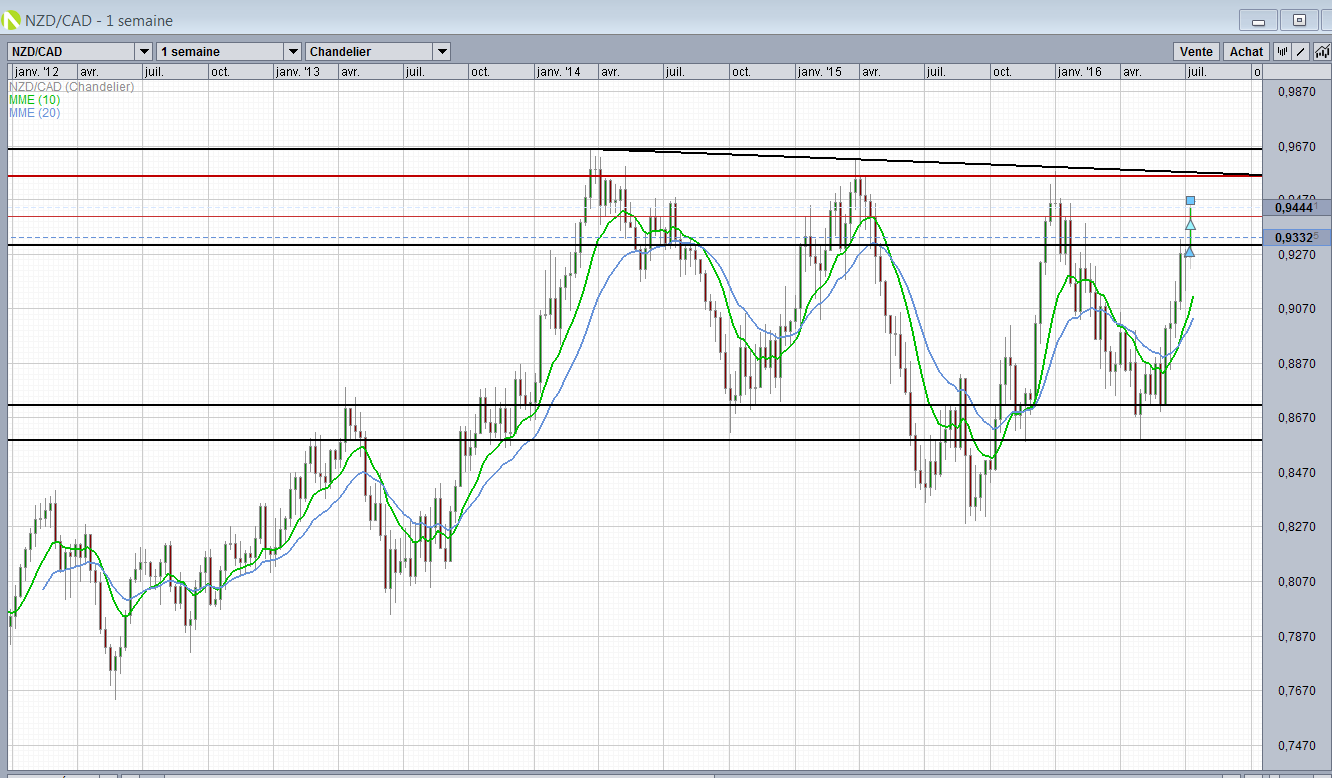Image resolution: width=1332 pixels, height=778 pixels.
Task: Open the NZD/CAD instrument dropdown
Action: pyautogui.click(x=80, y=52)
